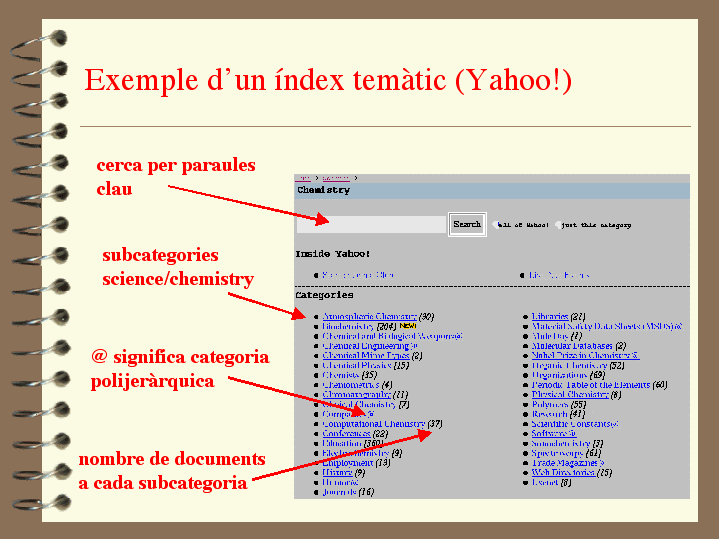This screenshot has width=719, height=539.
Task: Open the Libraries category link
Action: click(550, 317)
